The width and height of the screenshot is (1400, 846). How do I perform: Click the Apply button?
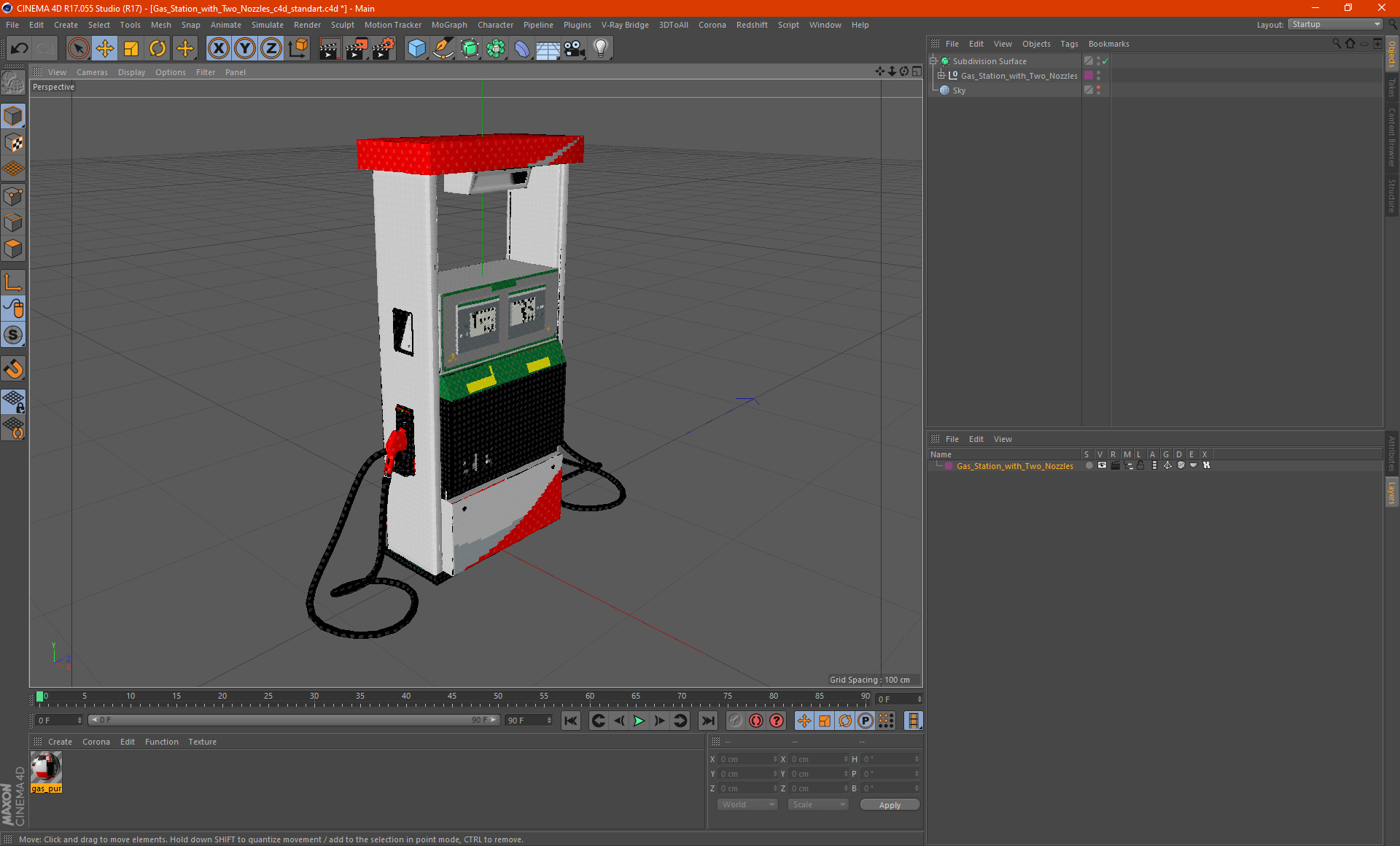(890, 805)
